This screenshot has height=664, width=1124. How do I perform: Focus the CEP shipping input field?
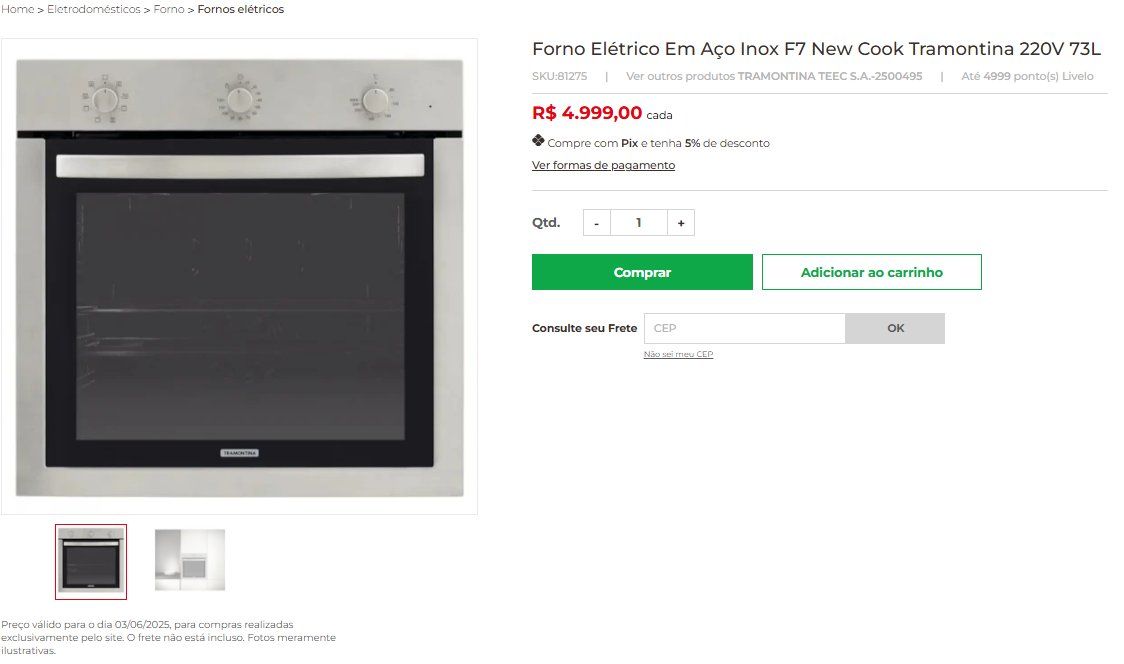click(745, 328)
